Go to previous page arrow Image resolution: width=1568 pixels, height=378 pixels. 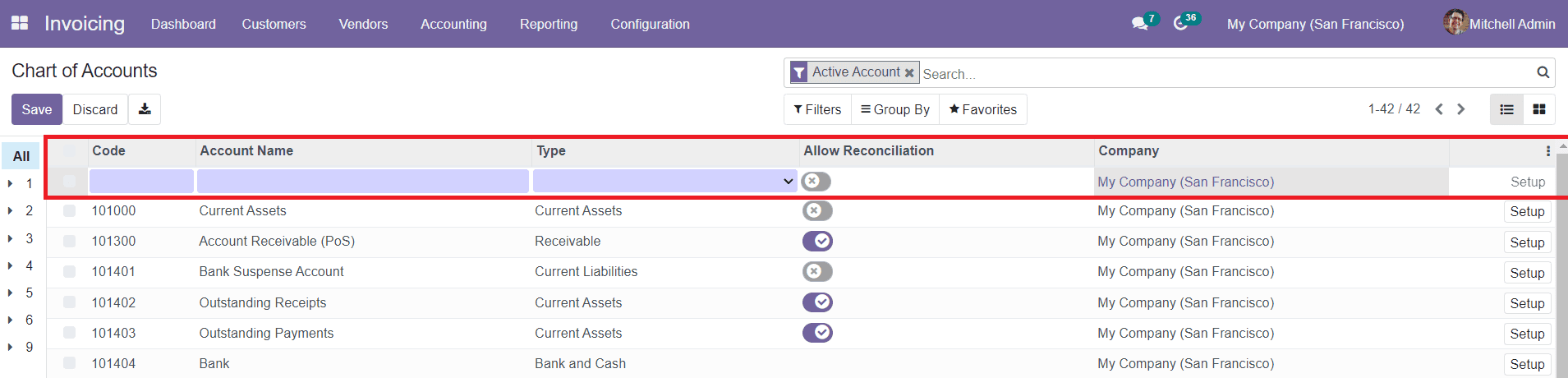[1439, 109]
